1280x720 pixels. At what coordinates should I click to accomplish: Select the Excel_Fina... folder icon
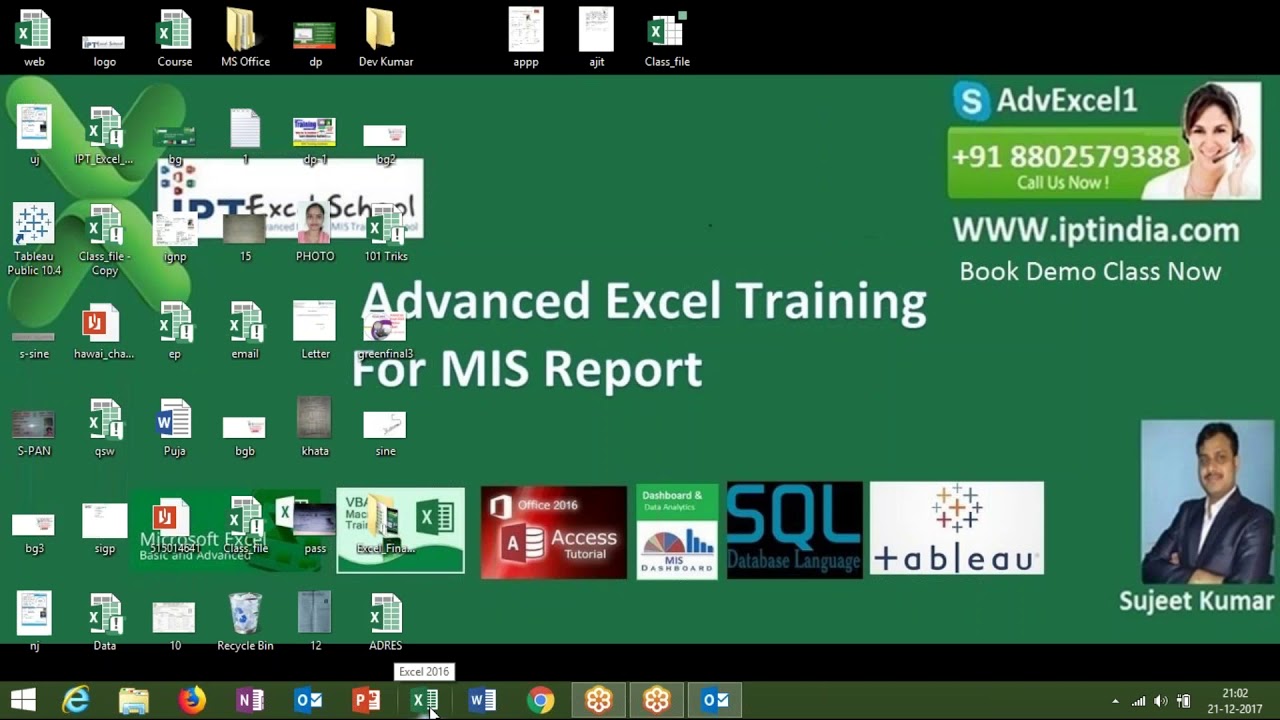pyautogui.click(x=386, y=526)
